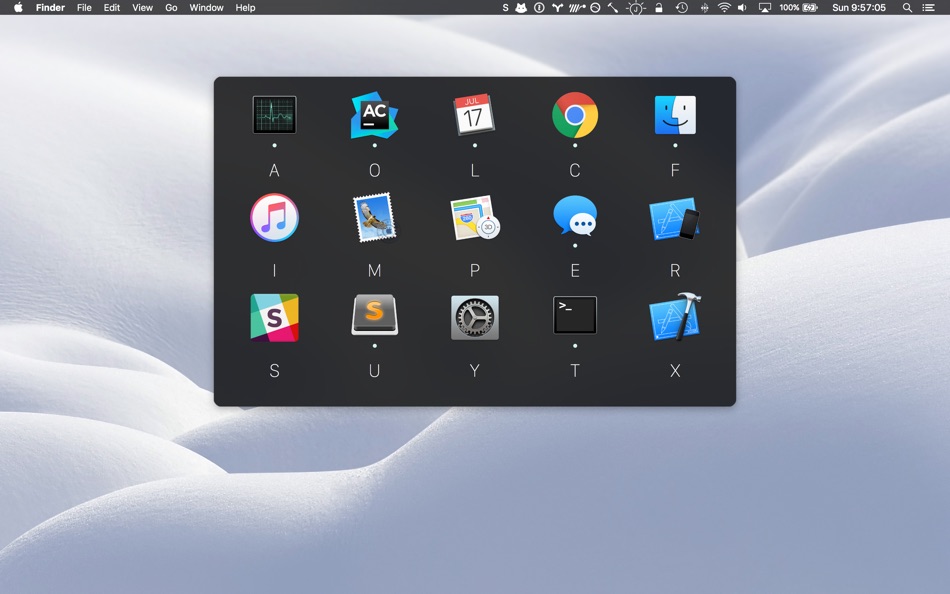Click the shortcut letter L label
Viewport: 950px width, 594px height.
[x=475, y=170]
